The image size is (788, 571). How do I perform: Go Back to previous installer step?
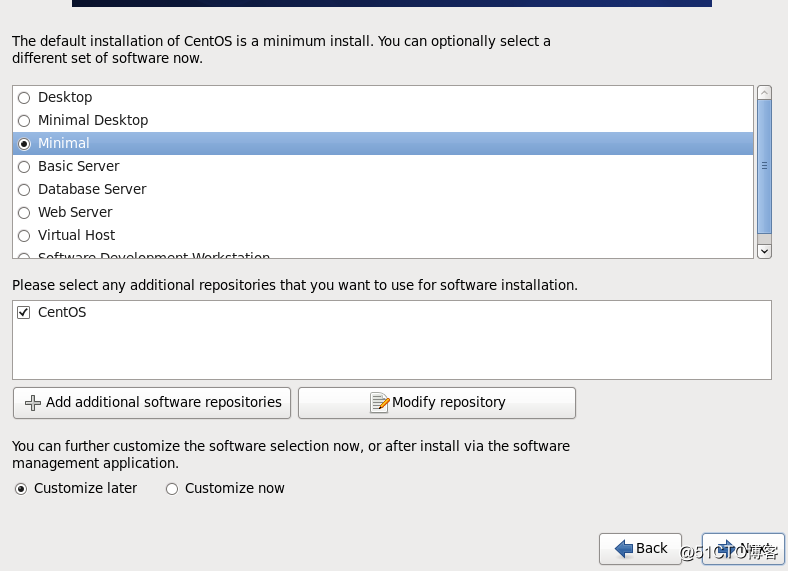pos(640,548)
